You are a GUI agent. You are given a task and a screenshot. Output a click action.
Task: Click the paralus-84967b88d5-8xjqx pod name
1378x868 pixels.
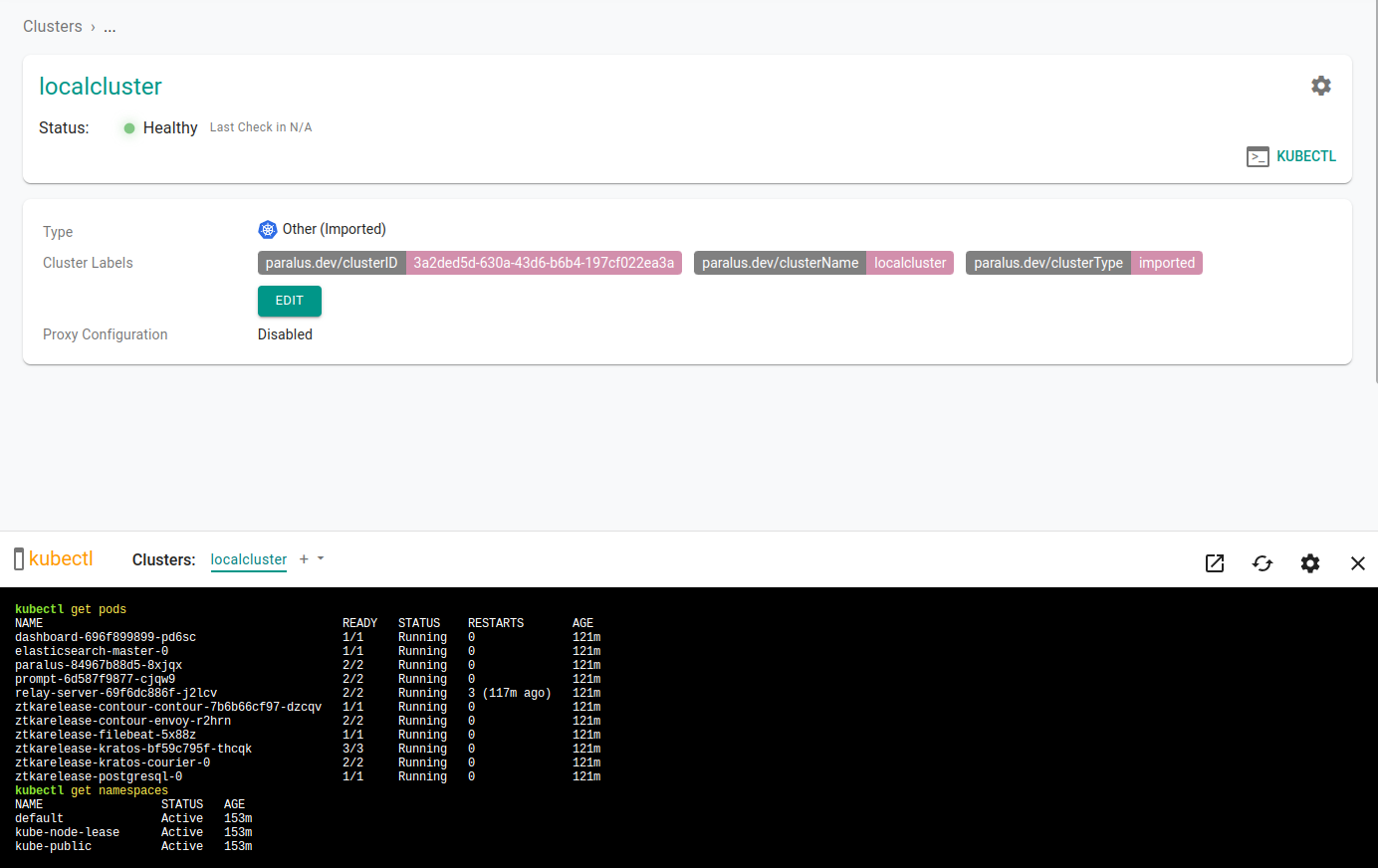pyautogui.click(x=99, y=665)
